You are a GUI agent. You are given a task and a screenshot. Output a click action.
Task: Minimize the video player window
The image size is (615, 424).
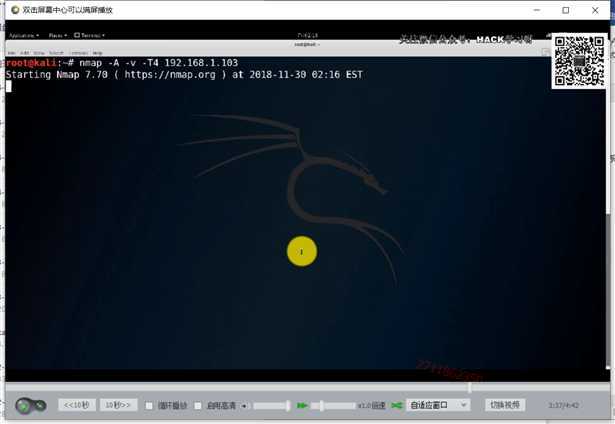[537, 10]
